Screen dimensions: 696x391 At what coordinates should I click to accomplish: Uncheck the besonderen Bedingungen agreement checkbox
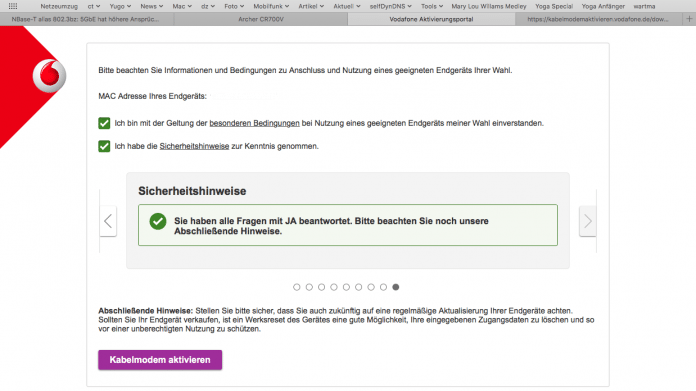104,123
